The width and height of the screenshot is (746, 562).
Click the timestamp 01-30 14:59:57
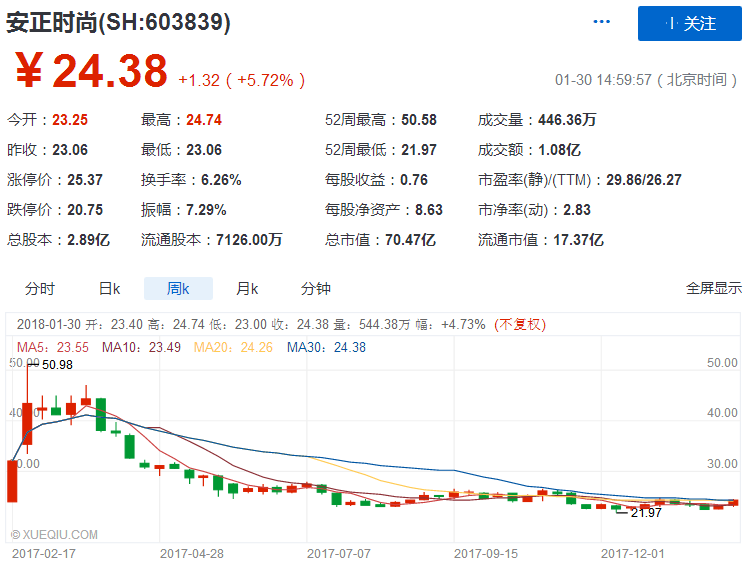603,79
